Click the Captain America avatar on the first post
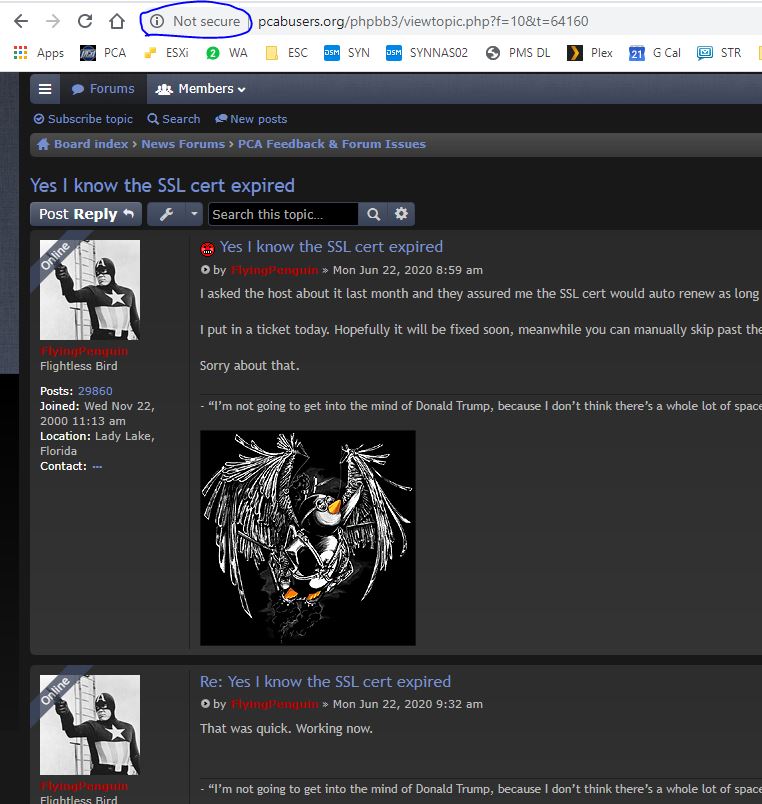This screenshot has height=804, width=762. (90, 290)
